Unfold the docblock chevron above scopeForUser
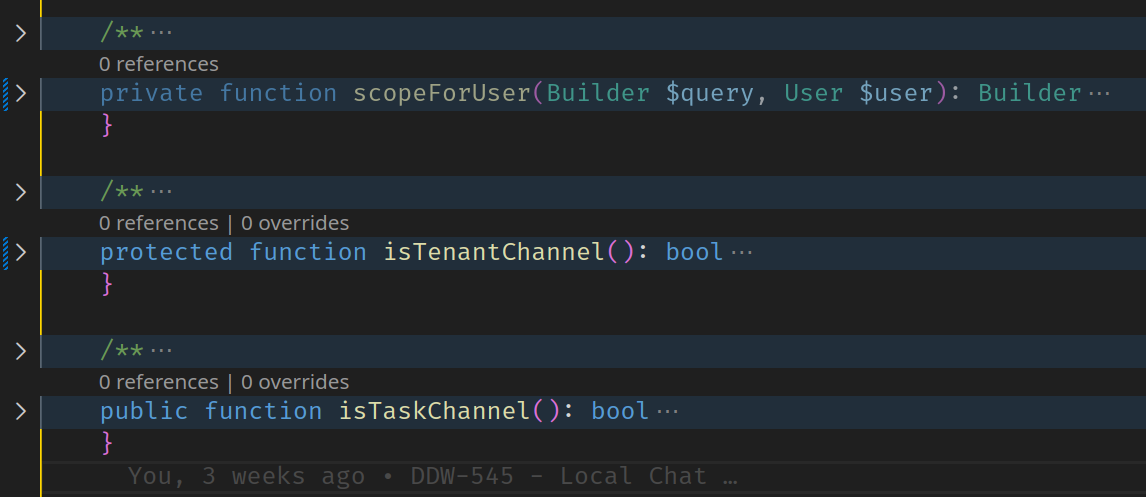The width and height of the screenshot is (1146, 497). pos(21,34)
